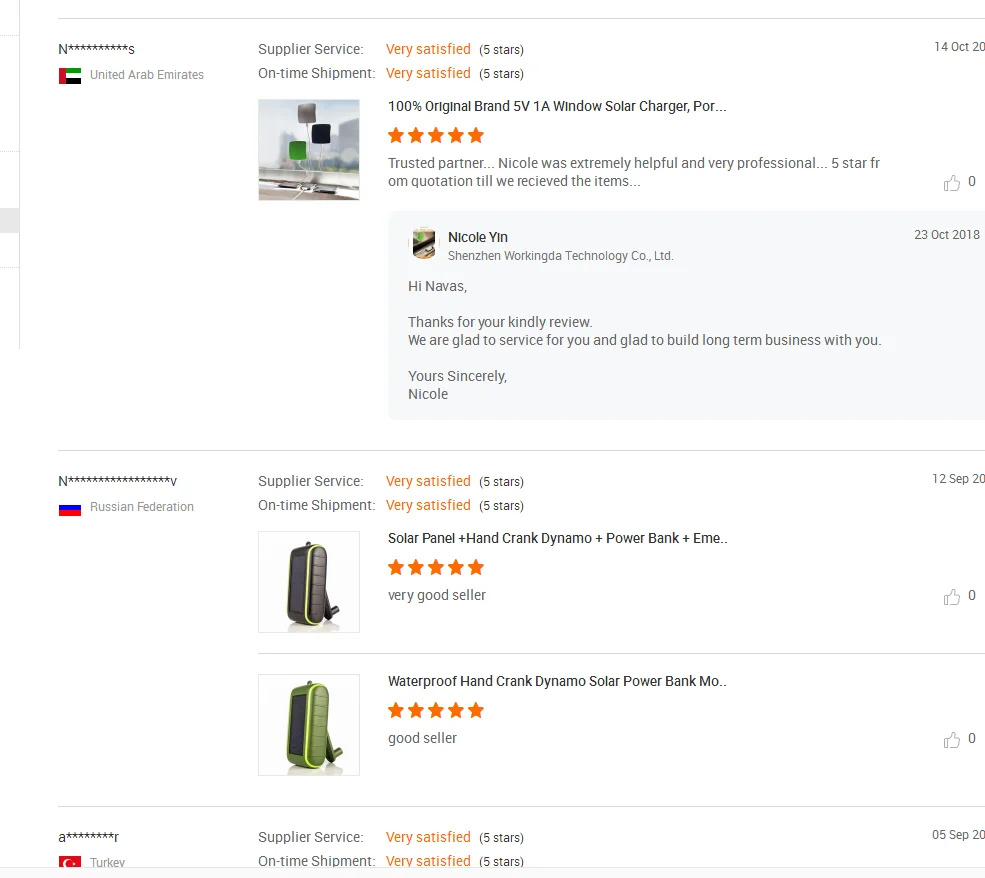Click the Nicole Yin name link
Viewport: 985px width, 878px height.
pos(477,237)
